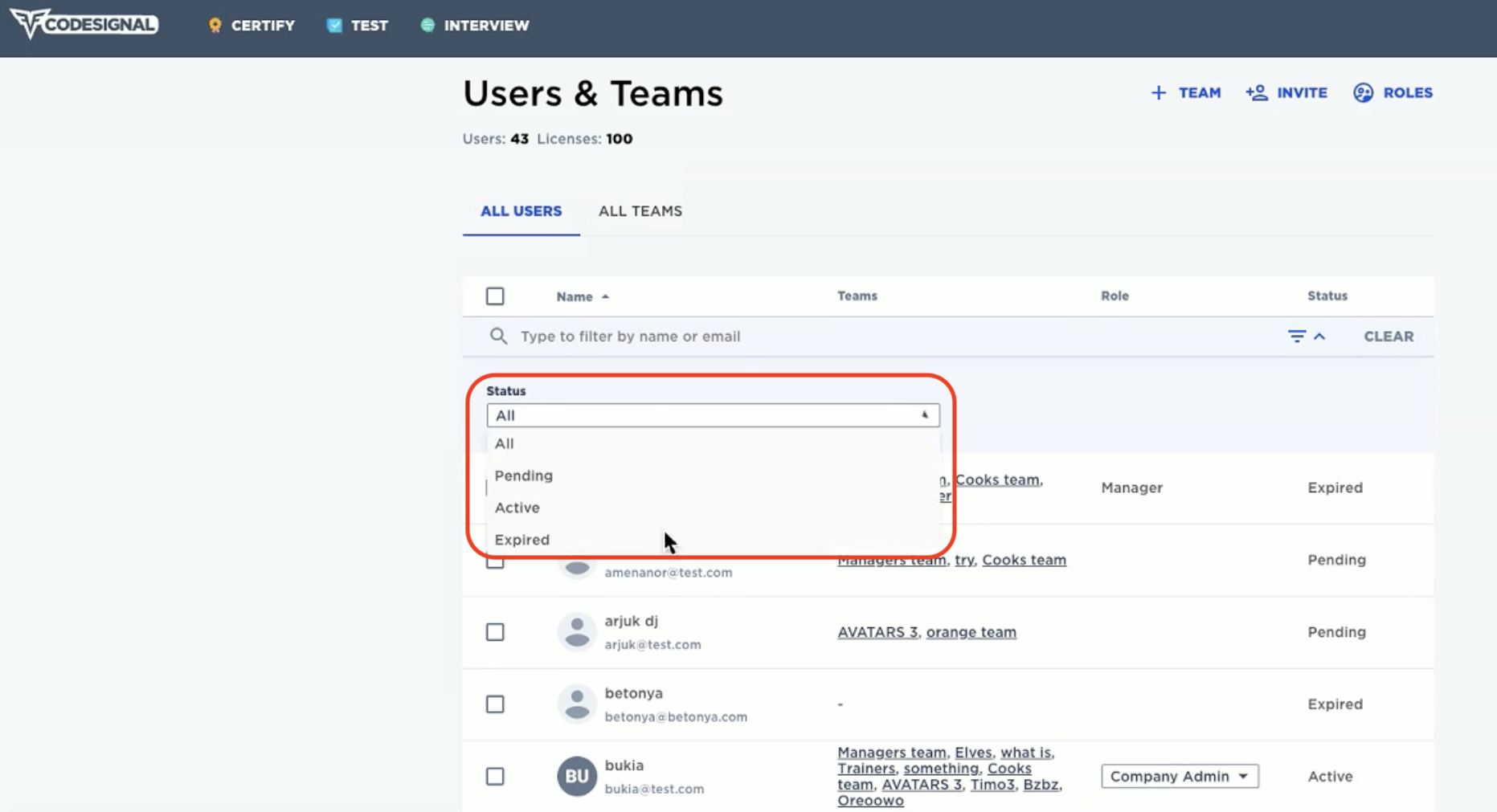This screenshot has width=1497, height=812.
Task: Switch to the ALL TEAMS tab
Action: point(640,210)
